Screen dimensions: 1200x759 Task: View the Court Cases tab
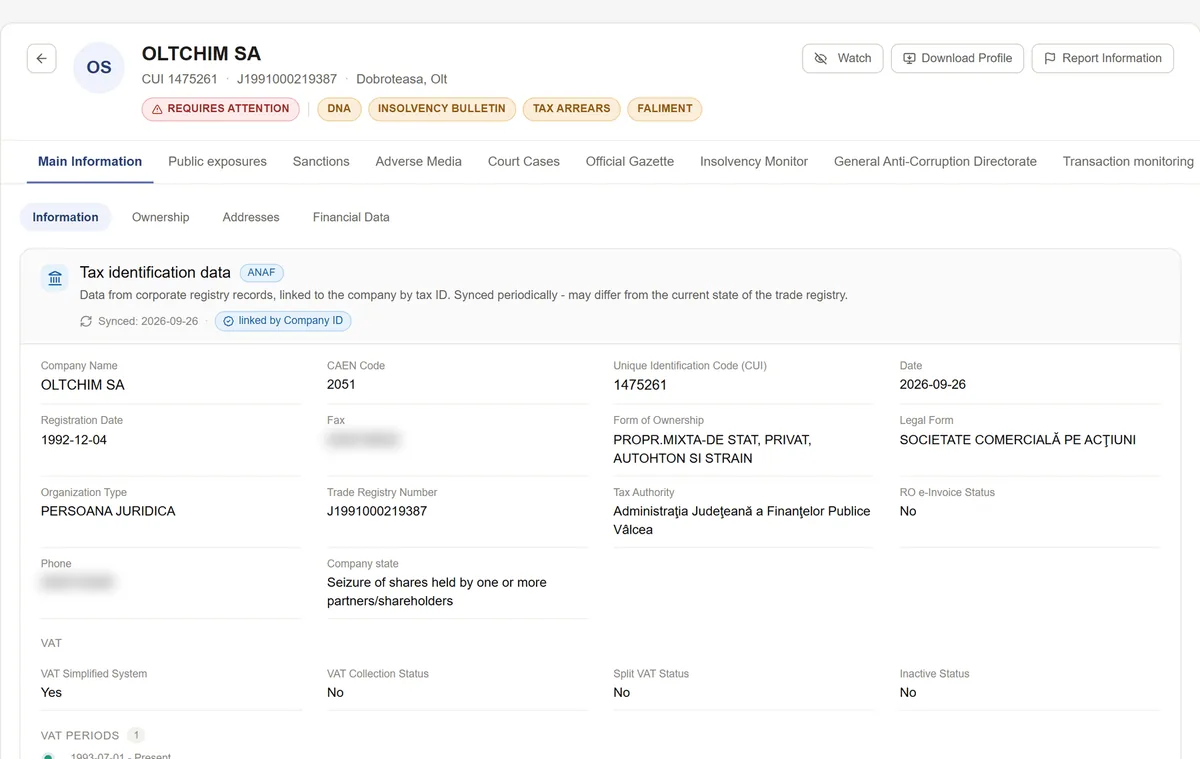pos(524,161)
